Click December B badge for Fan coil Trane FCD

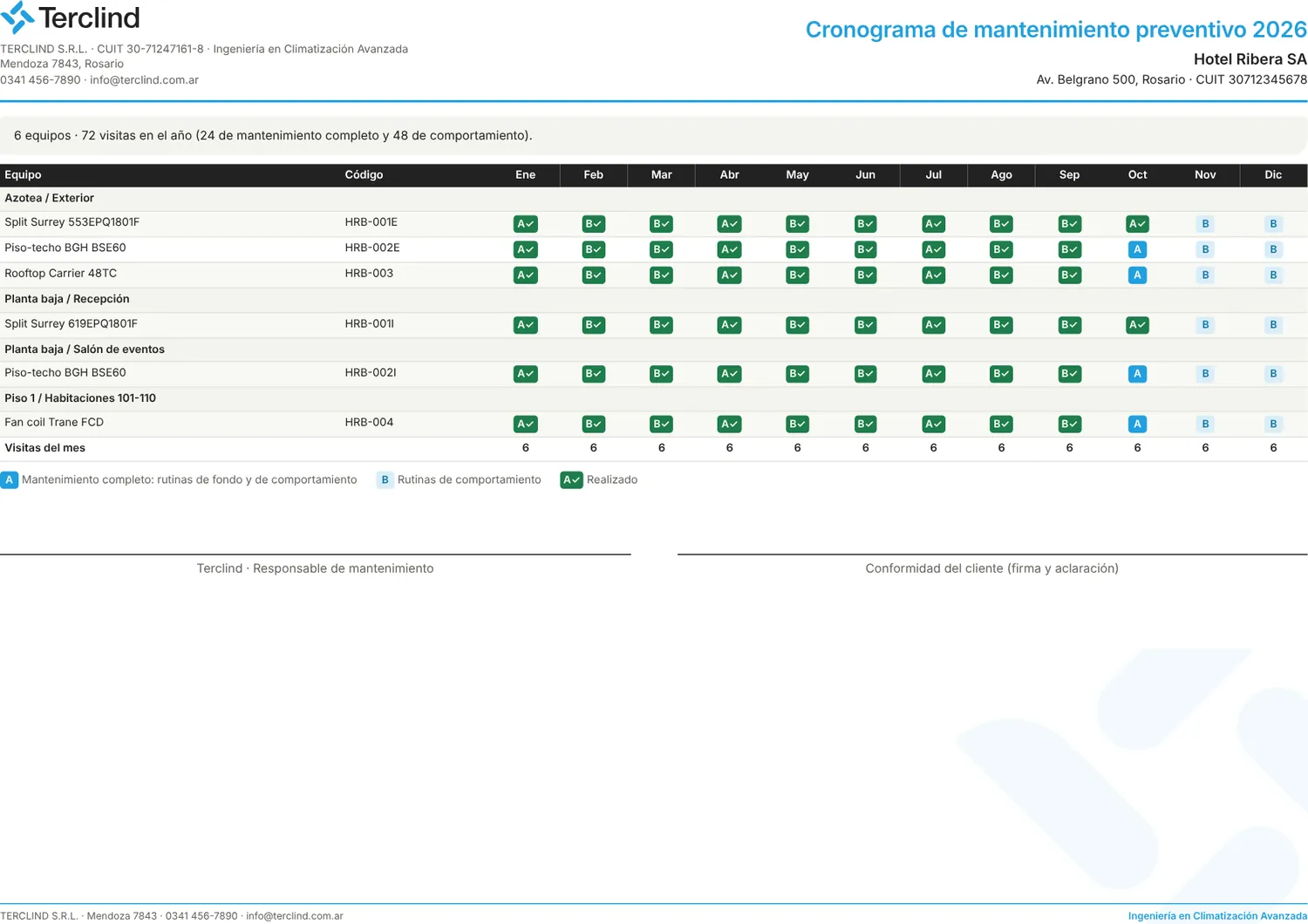pyautogui.click(x=1273, y=425)
